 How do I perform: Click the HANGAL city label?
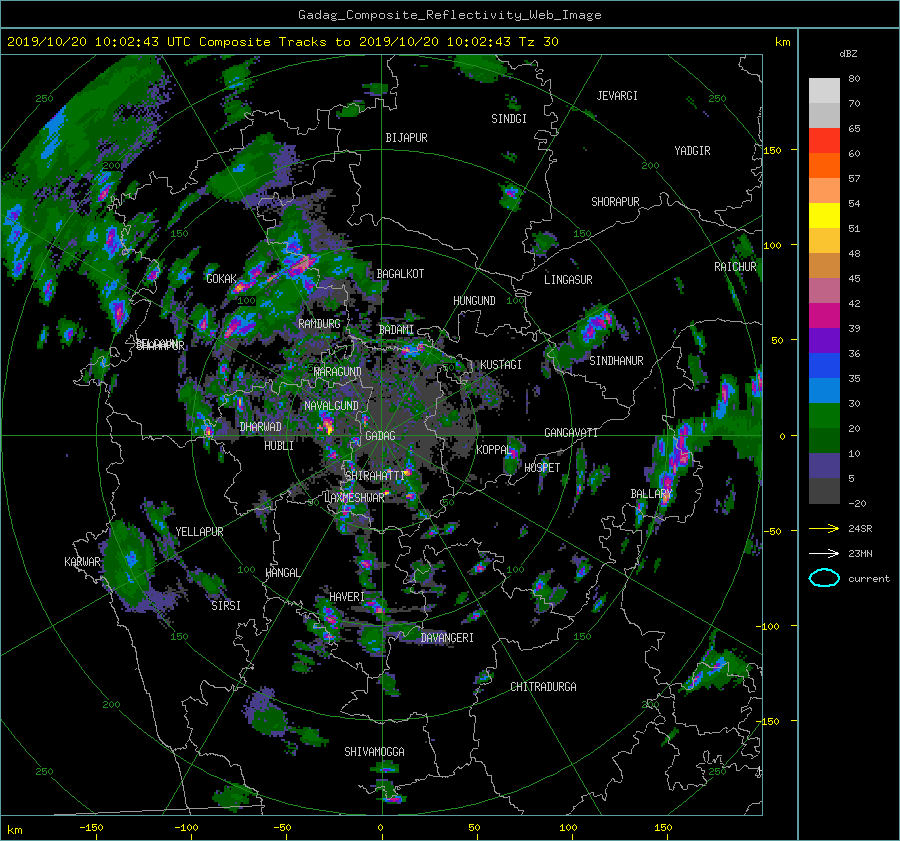[x=282, y=573]
